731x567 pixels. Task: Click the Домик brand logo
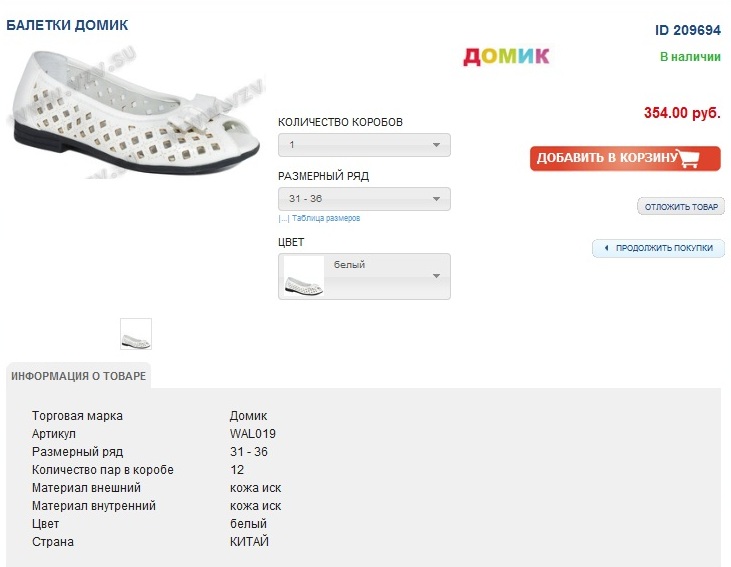pos(506,56)
